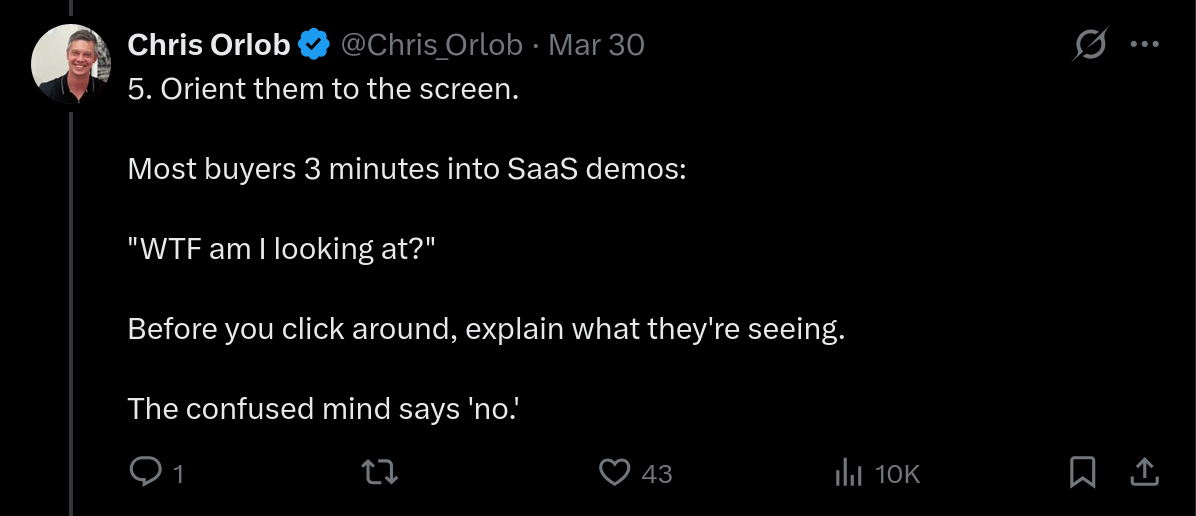Screen dimensions: 1196x516
Task: Like the tweet with the heart icon
Action: tap(613, 472)
